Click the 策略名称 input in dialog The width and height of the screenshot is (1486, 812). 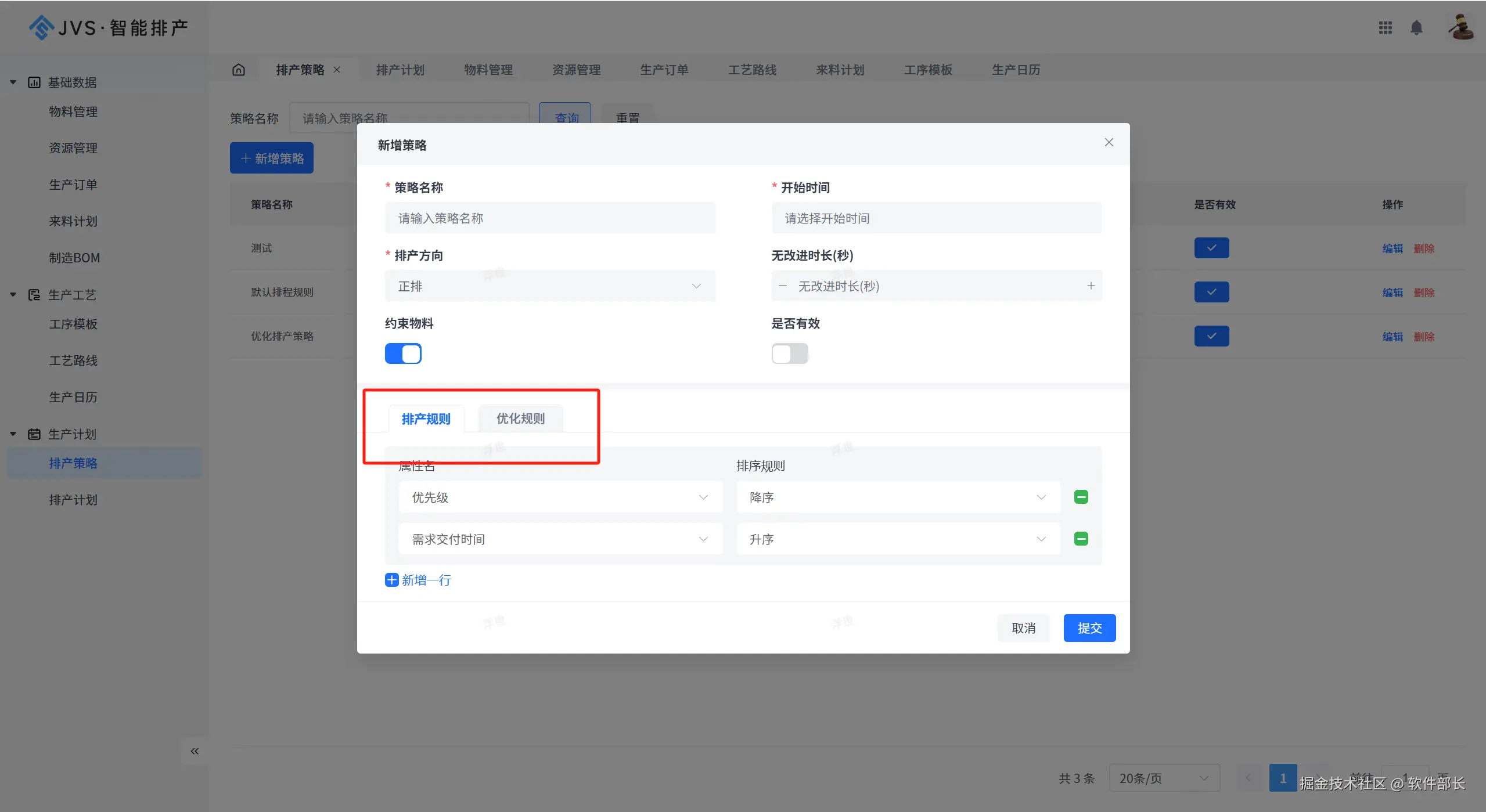click(549, 218)
